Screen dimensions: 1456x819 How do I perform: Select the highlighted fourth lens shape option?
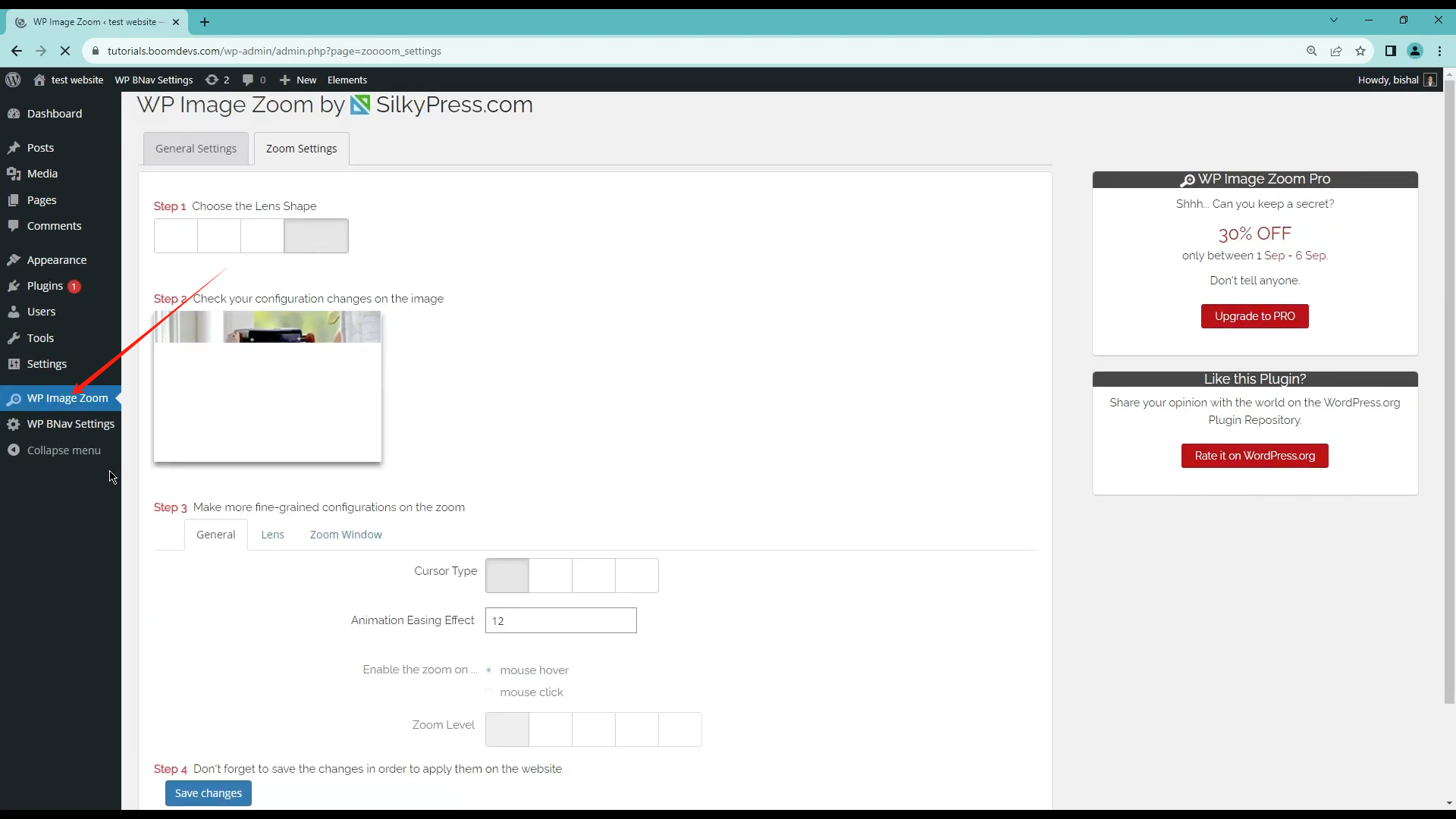pyautogui.click(x=316, y=236)
